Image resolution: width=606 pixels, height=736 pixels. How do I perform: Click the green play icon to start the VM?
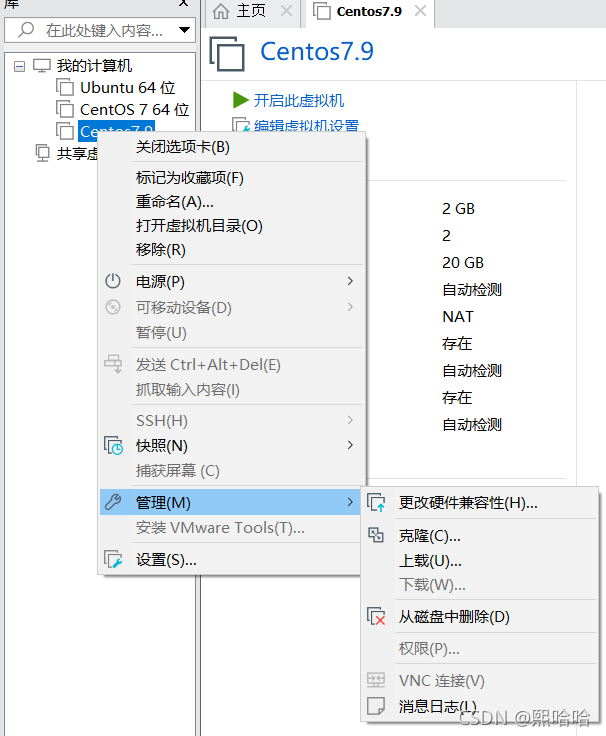click(x=240, y=100)
